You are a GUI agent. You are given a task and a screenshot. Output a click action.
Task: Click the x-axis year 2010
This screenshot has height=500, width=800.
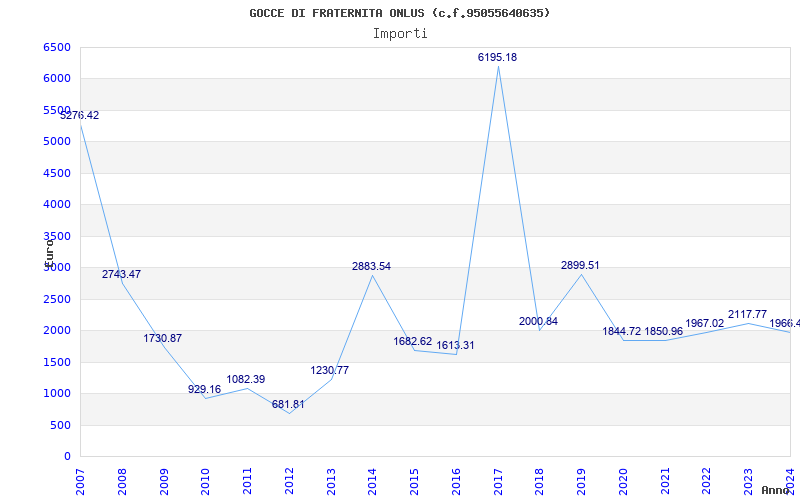(205, 482)
